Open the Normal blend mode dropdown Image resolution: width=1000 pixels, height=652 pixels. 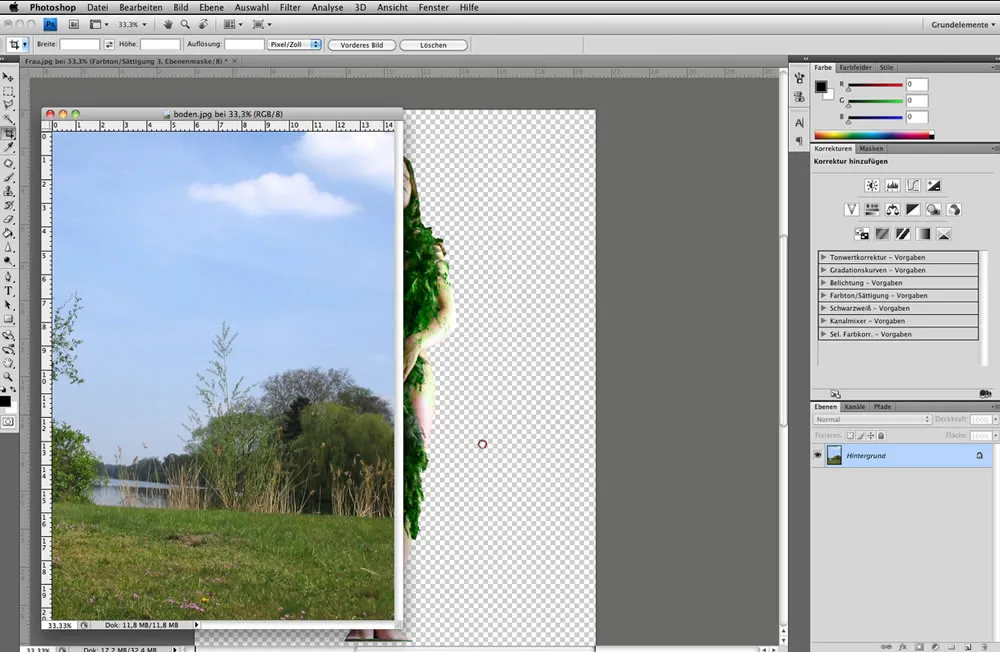tap(870, 418)
